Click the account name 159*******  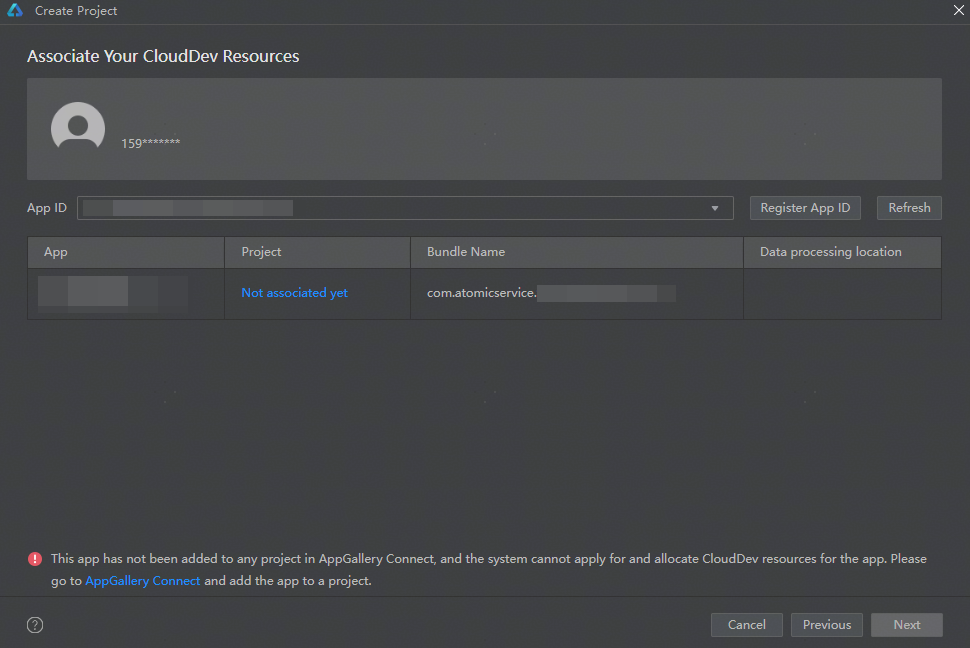151,143
